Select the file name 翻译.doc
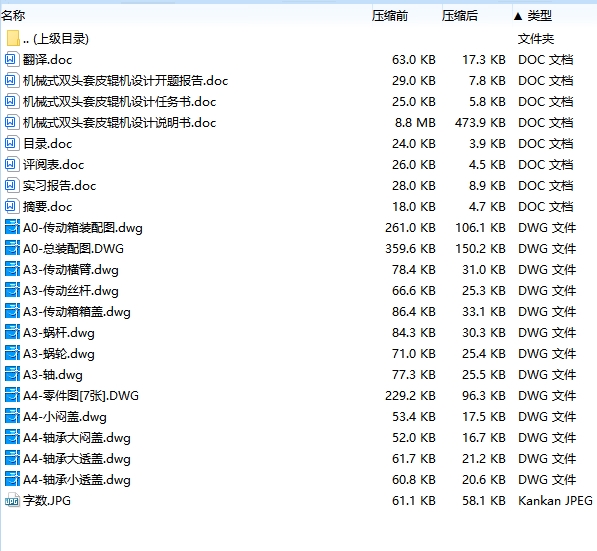The height and width of the screenshot is (551, 597). (x=47, y=60)
